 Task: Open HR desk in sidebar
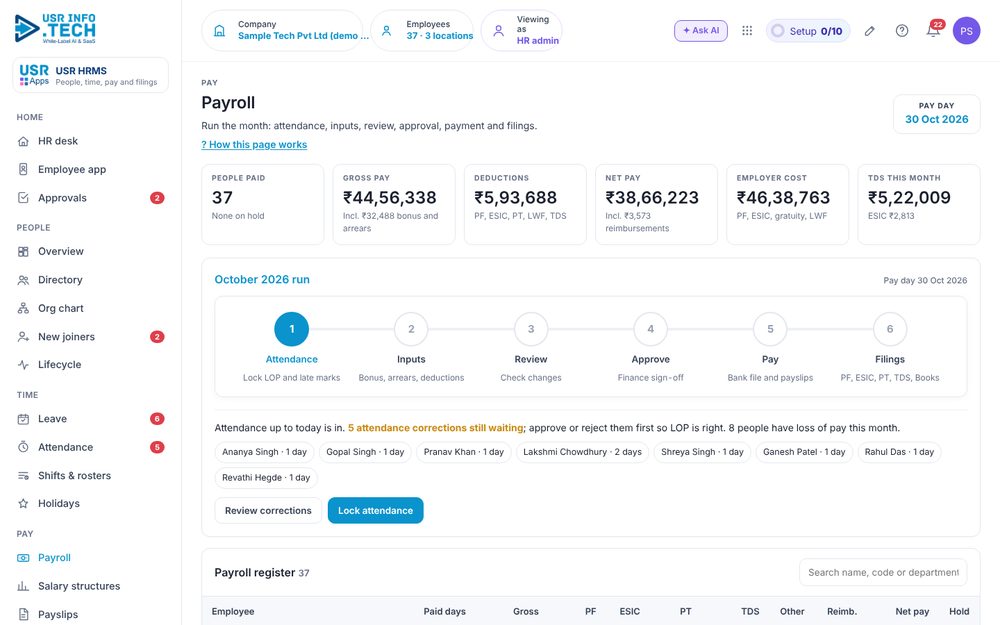[x=91, y=141]
